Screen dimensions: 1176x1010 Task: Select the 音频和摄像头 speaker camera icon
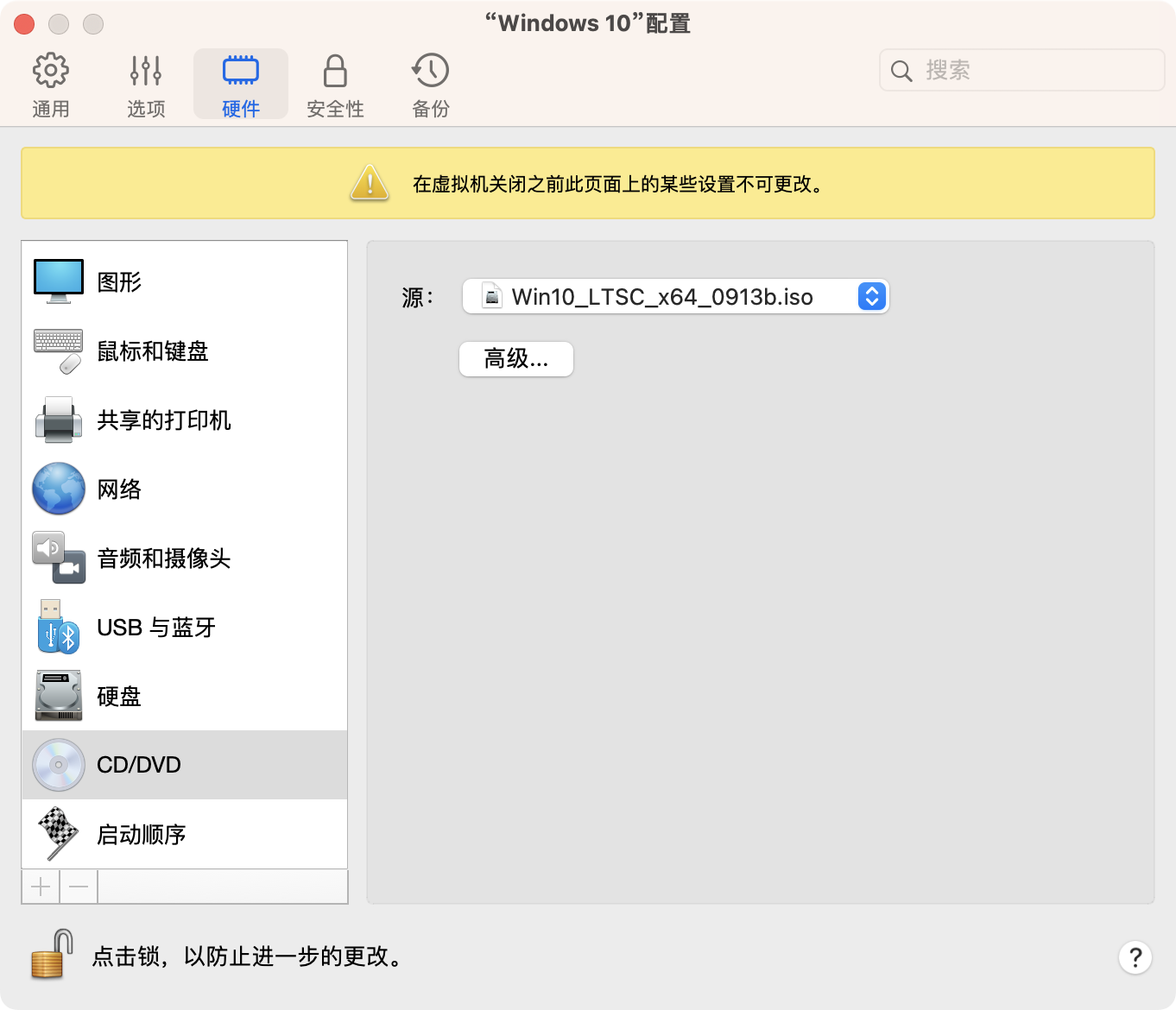(x=59, y=558)
